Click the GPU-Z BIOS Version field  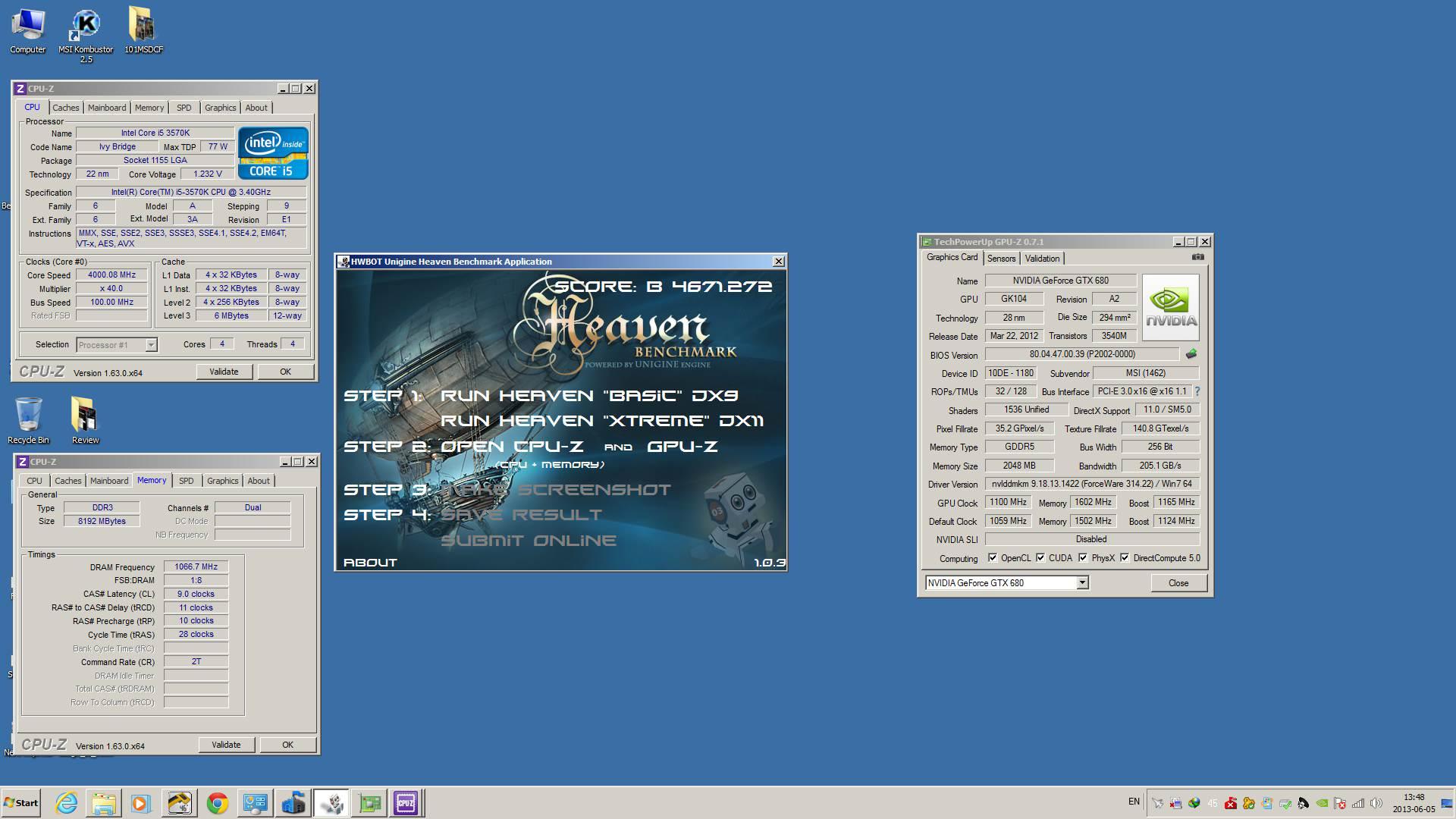(1082, 354)
